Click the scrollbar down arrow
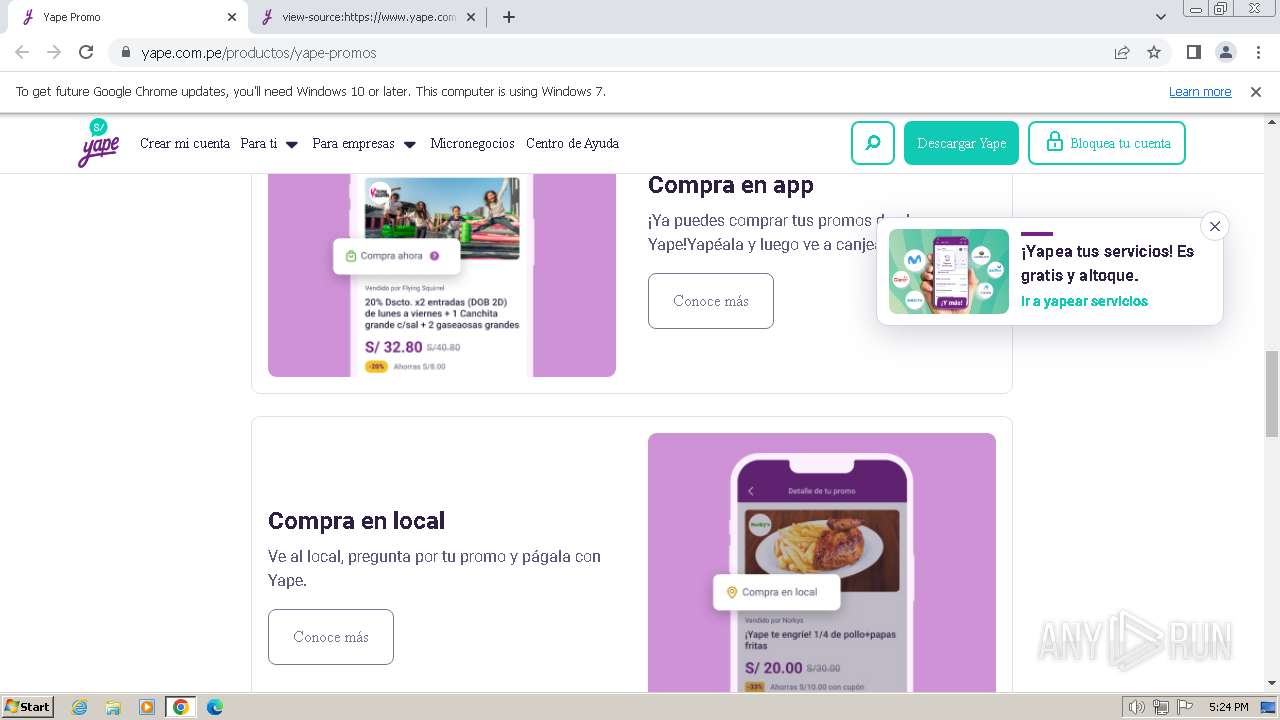 1272,683
